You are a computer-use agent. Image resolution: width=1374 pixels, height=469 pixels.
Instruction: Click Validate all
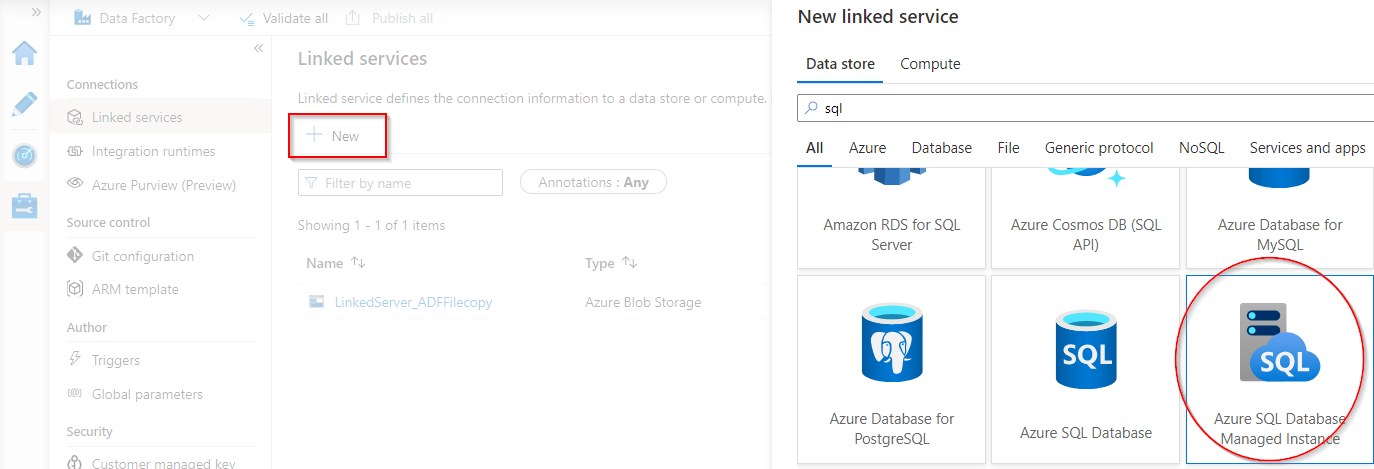284,18
